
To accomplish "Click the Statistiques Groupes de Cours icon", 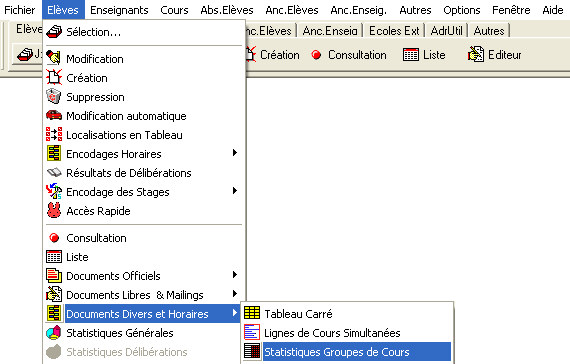I will coord(252,352).
